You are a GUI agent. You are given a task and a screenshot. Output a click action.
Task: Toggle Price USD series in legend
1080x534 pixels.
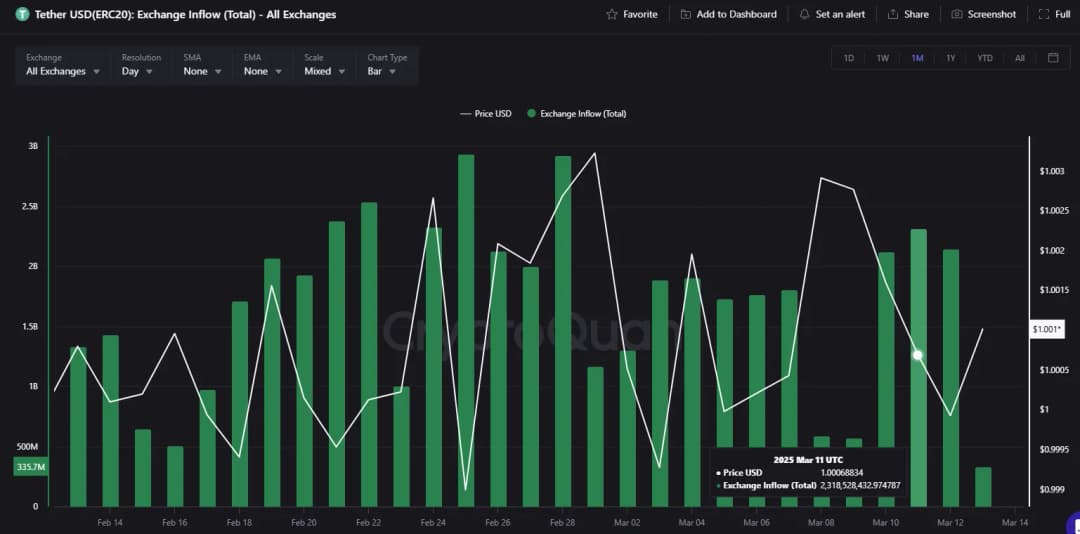[x=486, y=114]
